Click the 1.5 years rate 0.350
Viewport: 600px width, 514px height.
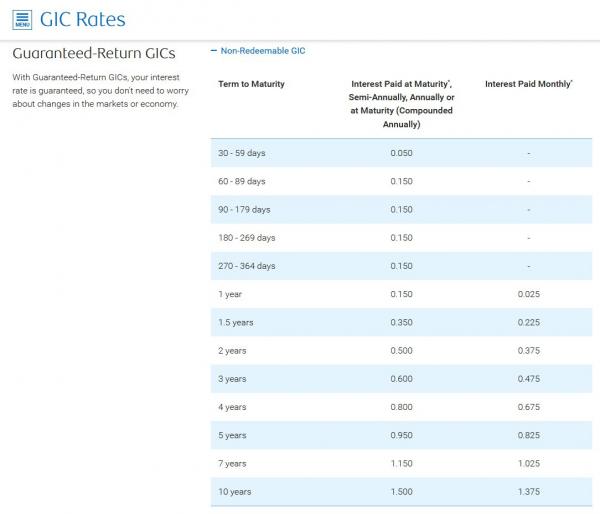[x=401, y=323]
